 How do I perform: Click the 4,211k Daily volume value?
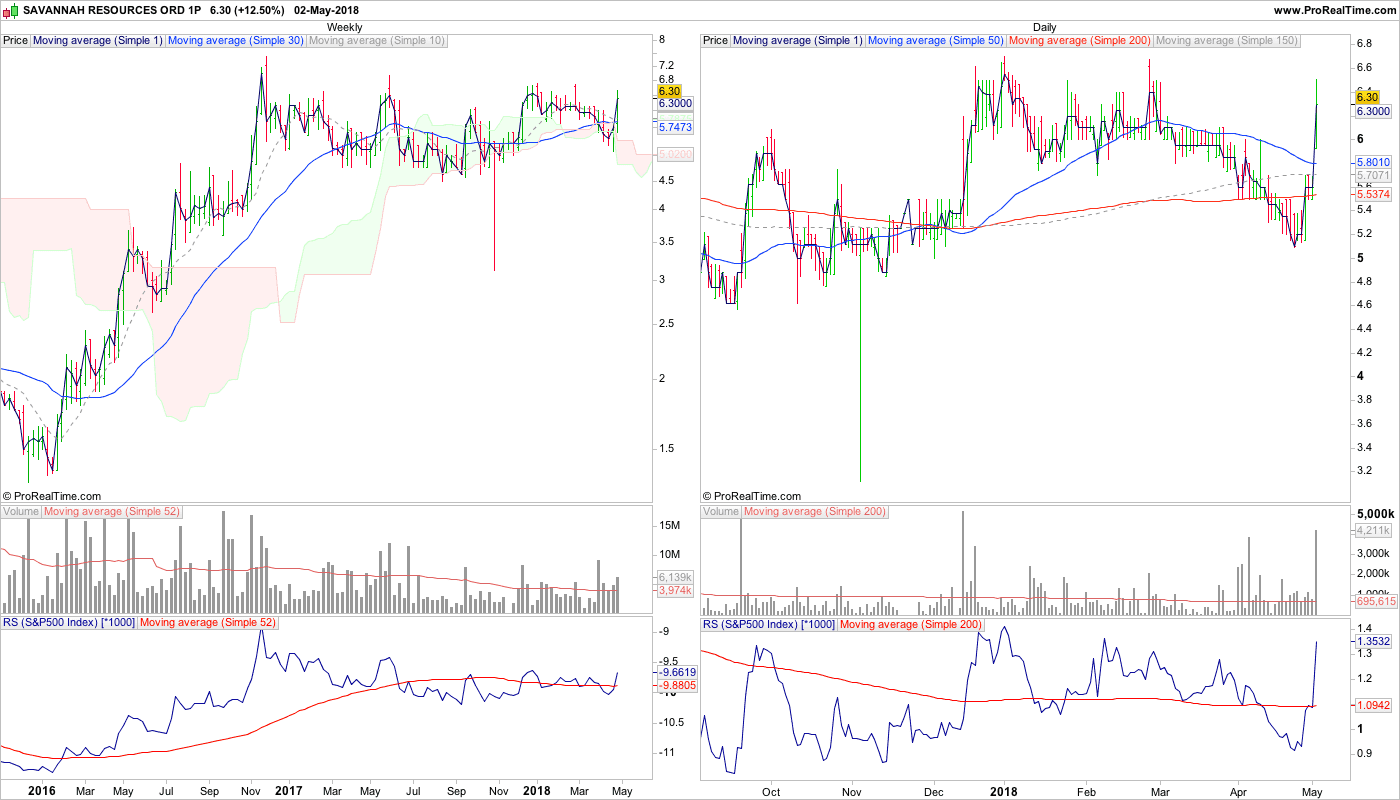coord(1373,531)
